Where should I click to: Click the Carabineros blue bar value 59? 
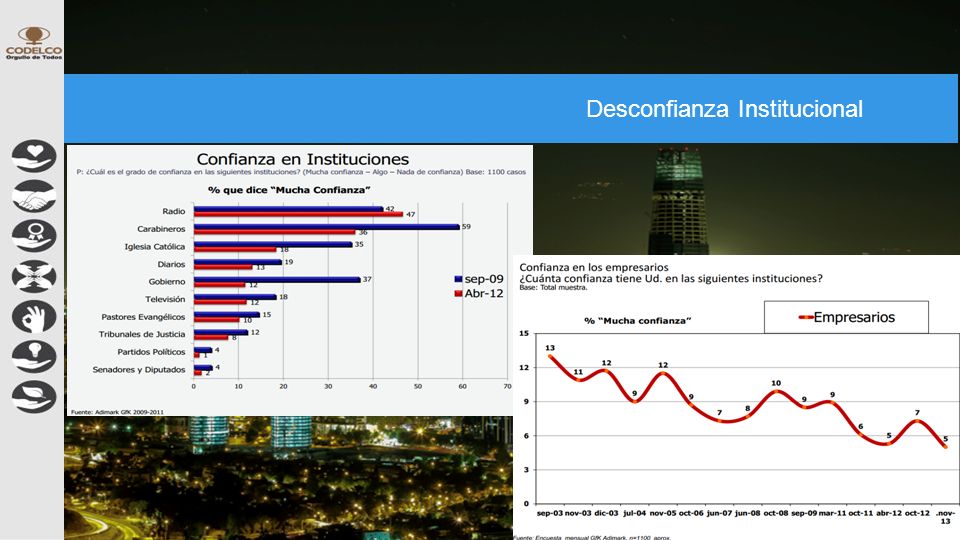(x=466, y=227)
